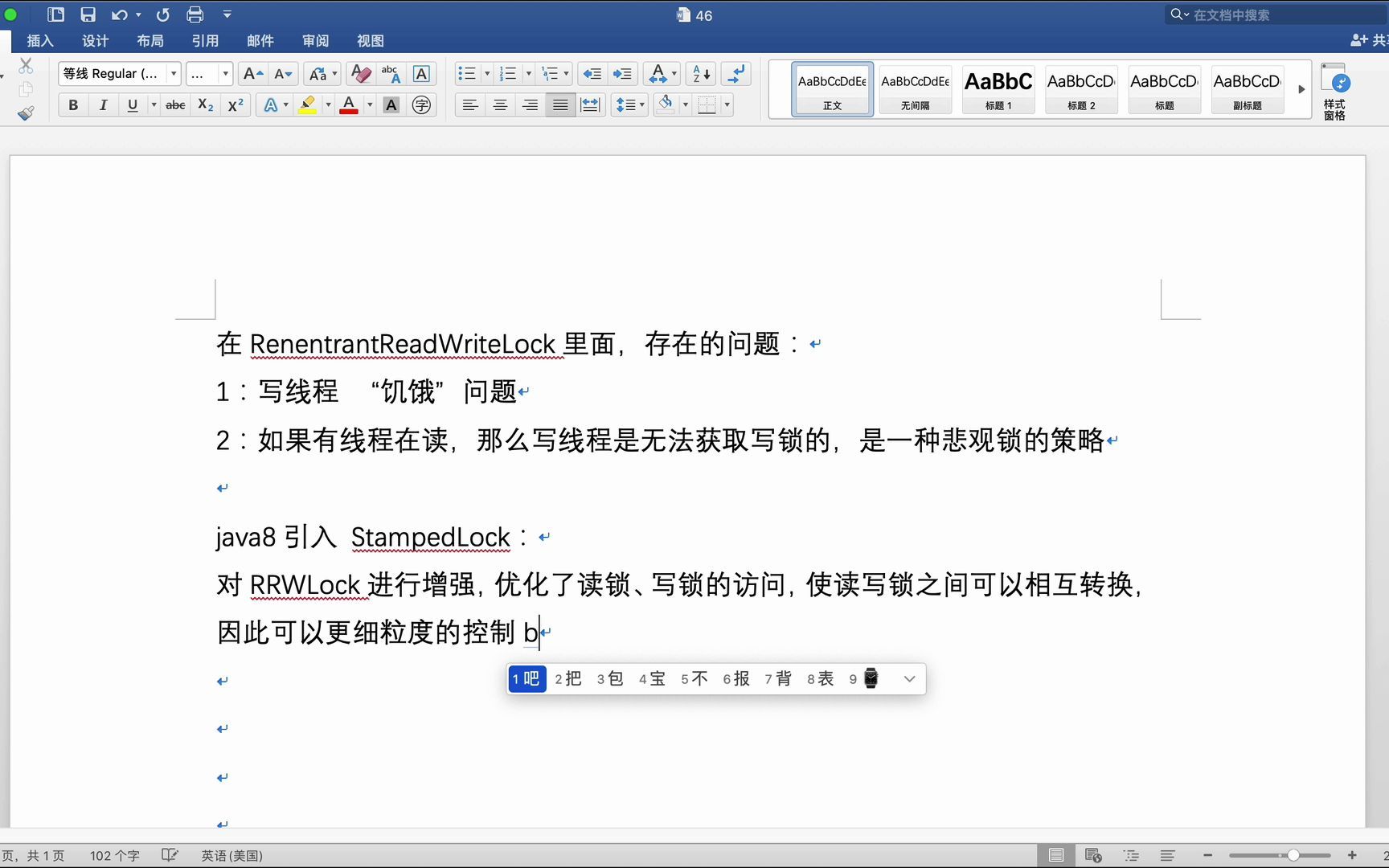Expand IME candidate list chevron
The height and width of the screenshot is (868, 1389).
tap(909, 679)
